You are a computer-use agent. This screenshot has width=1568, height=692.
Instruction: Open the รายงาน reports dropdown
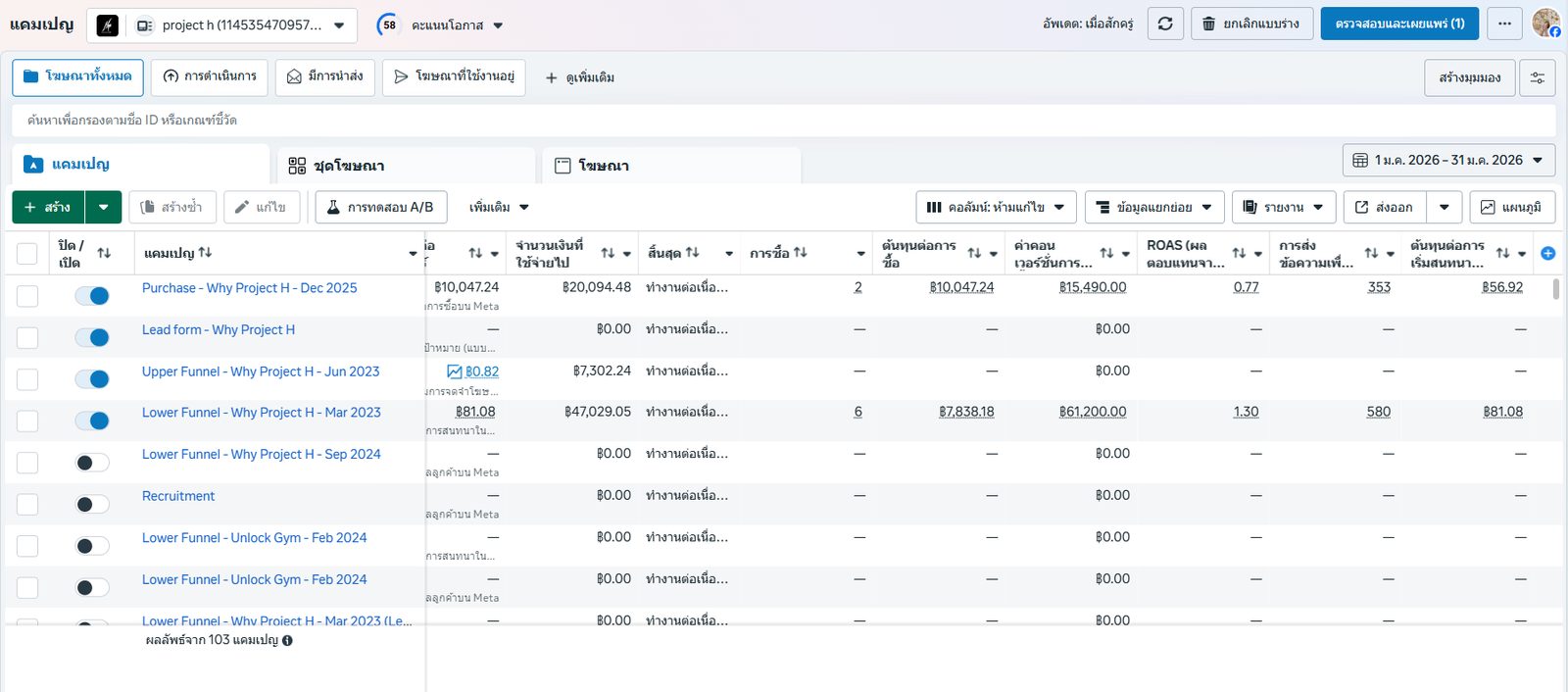coord(1283,207)
